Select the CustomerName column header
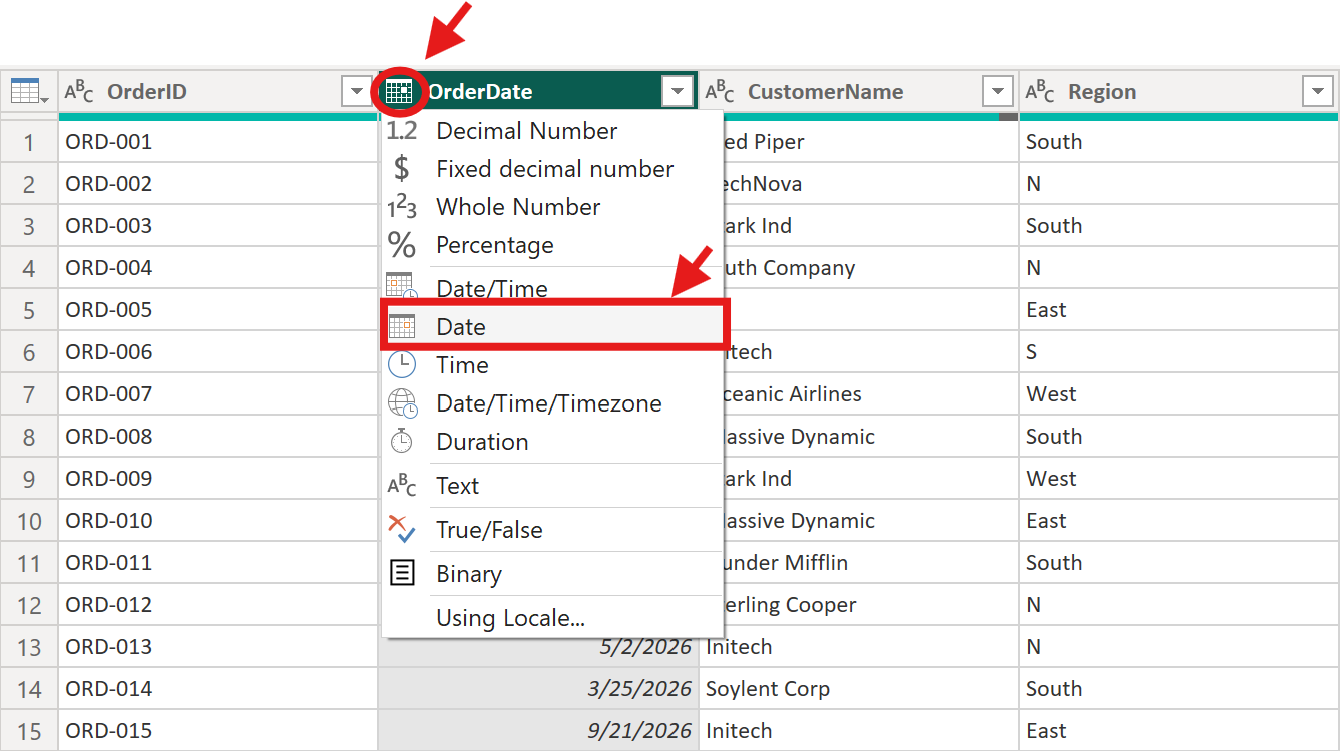Image resolution: width=1340 pixels, height=751 pixels. click(859, 92)
